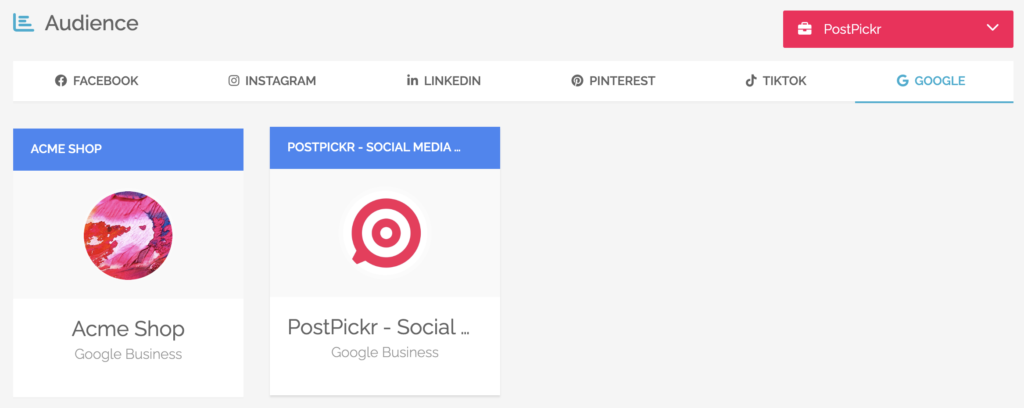1024x408 pixels.
Task: Click the Audience chart icon in the header
Action: tap(24, 22)
